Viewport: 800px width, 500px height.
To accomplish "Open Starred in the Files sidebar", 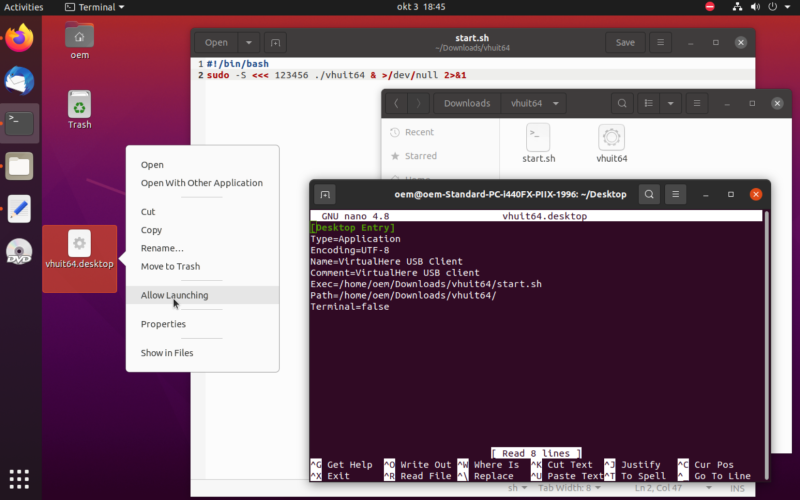I will point(440,156).
